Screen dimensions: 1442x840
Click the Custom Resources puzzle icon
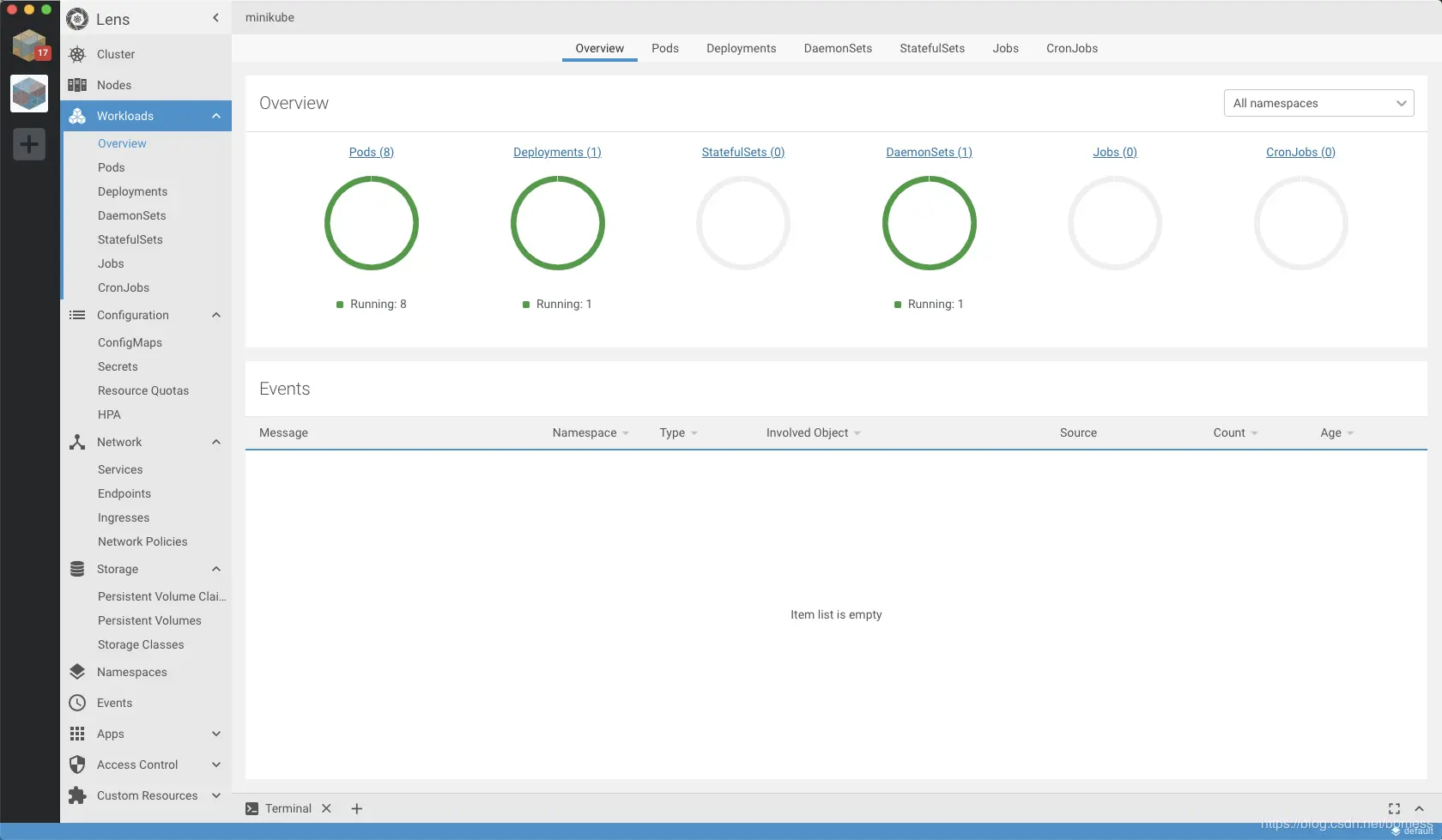click(x=77, y=795)
